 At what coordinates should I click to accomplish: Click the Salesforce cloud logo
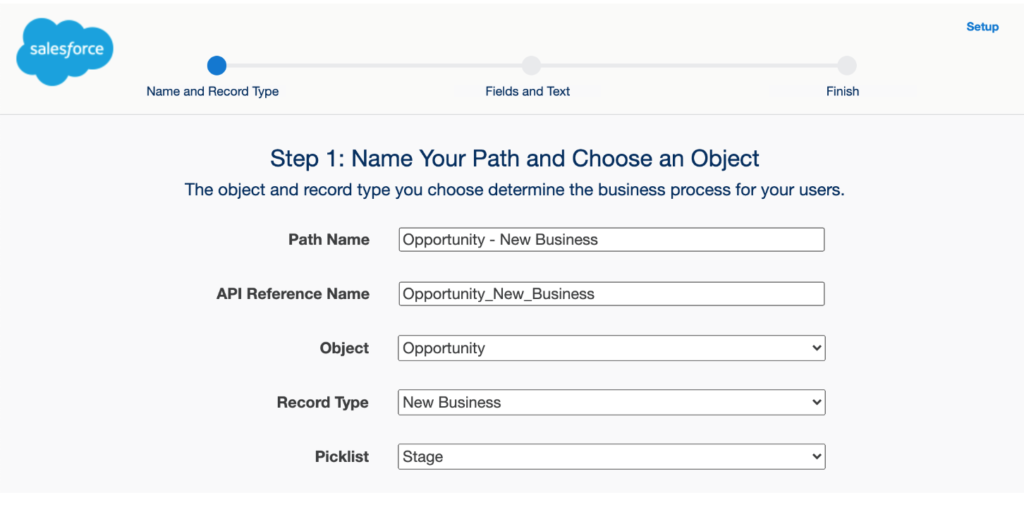point(65,51)
